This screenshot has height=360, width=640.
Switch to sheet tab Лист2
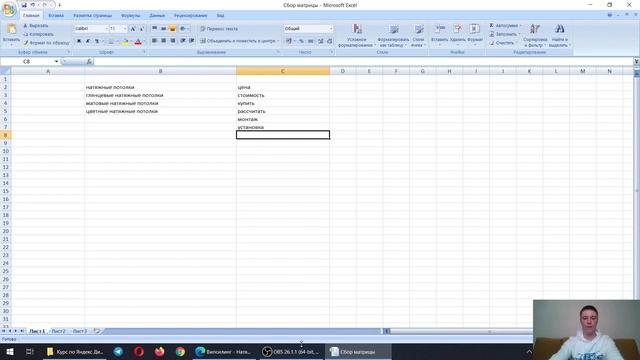(59, 331)
